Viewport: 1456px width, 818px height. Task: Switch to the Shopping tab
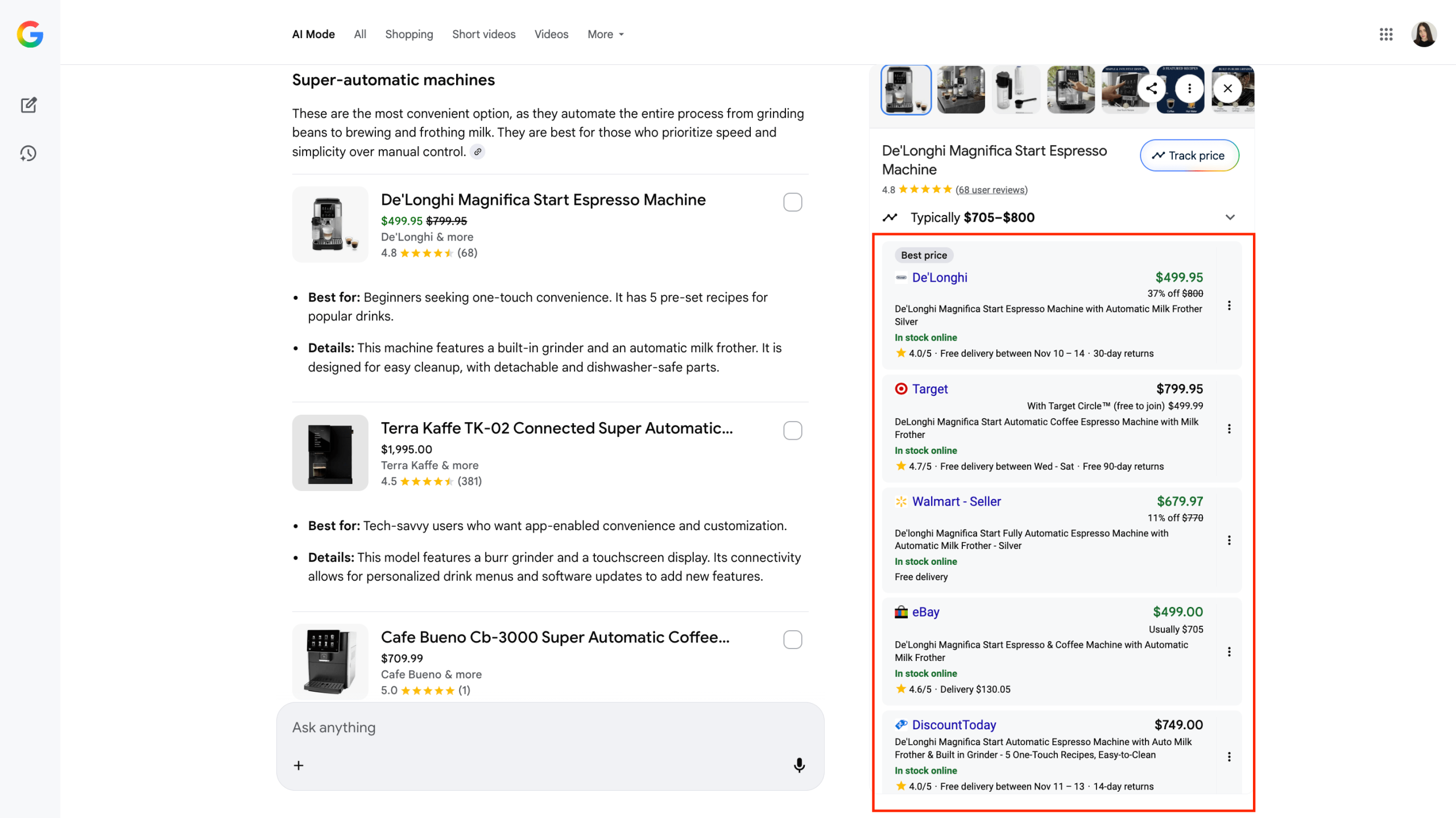click(409, 34)
